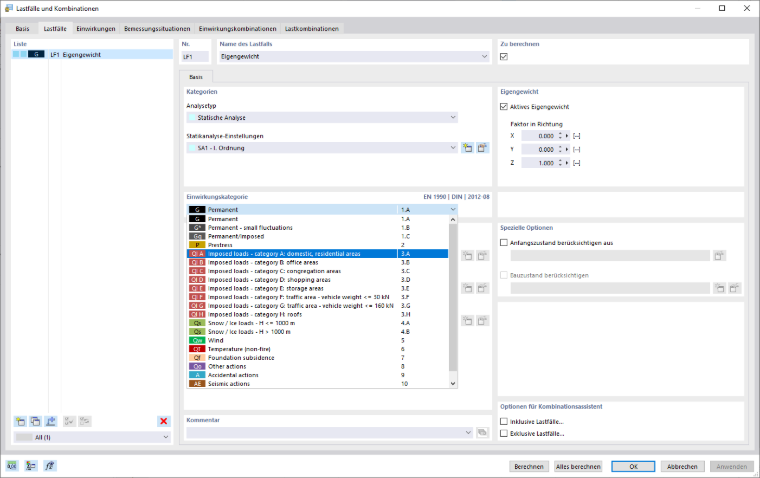Click the Berechnen button
The image size is (760, 478).
(x=529, y=466)
